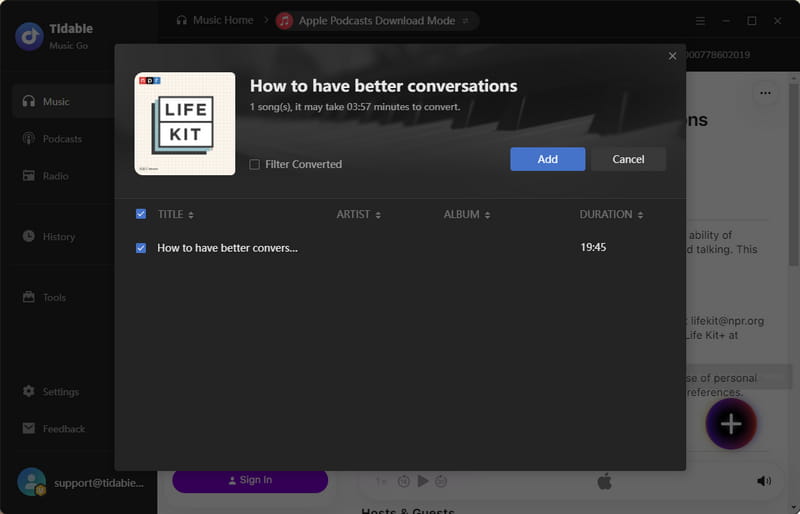Screen dimensions: 800x514
Task: Sort the list by TITLE column
Action: click(x=176, y=214)
